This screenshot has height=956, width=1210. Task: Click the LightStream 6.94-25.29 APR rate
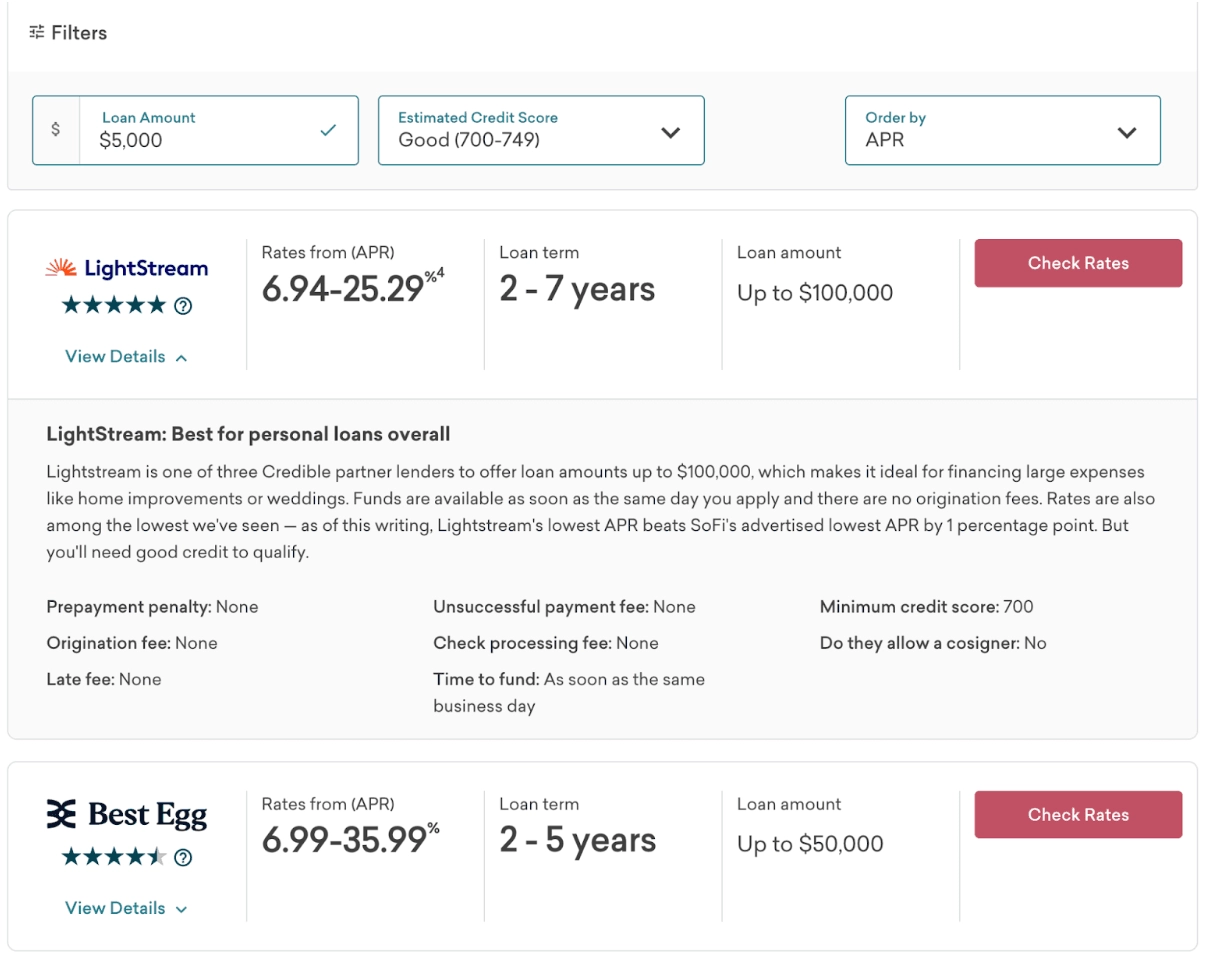coord(343,289)
